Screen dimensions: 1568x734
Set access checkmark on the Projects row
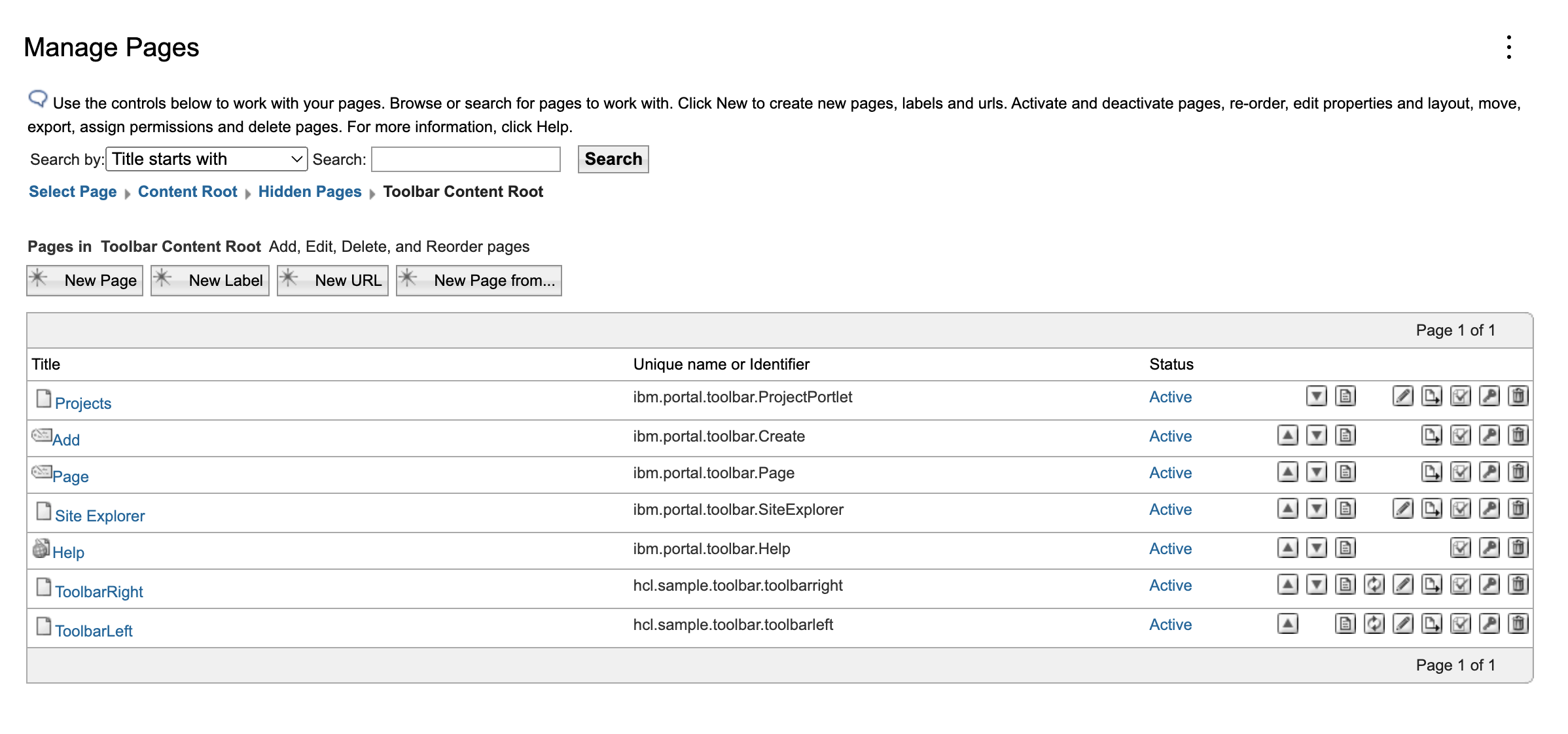(x=1461, y=396)
